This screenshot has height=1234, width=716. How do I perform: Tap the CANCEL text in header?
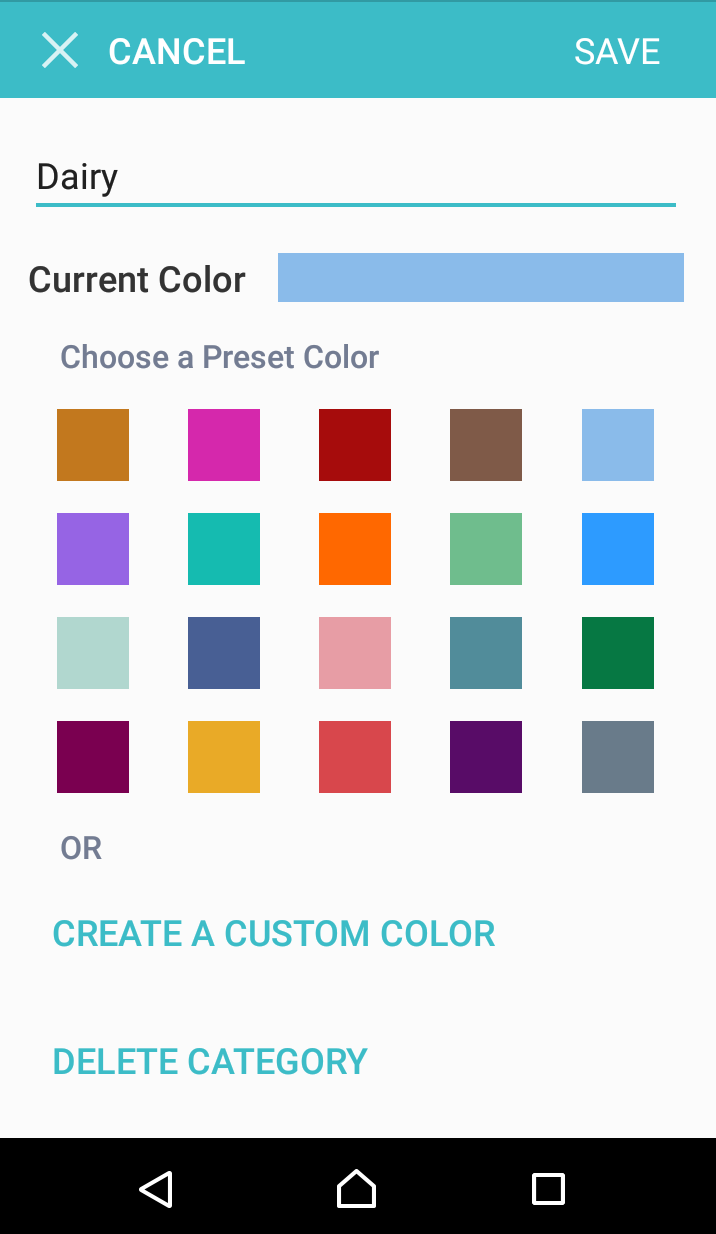176,52
